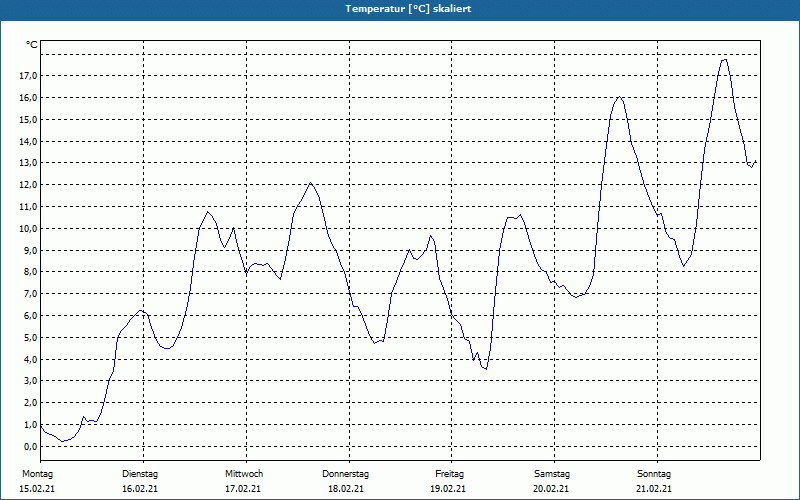Click the 15,0 y-axis label
The height and width of the screenshot is (500, 800).
[28, 119]
